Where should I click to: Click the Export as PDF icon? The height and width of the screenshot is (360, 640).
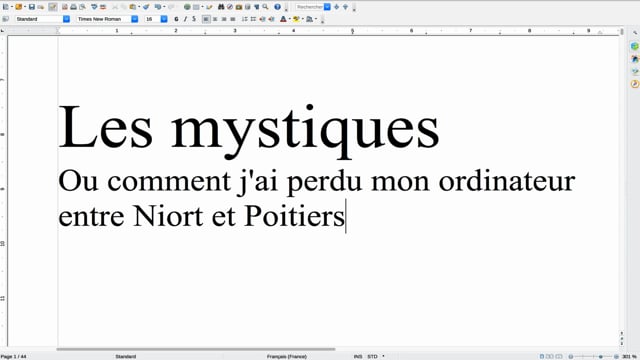[64, 7]
